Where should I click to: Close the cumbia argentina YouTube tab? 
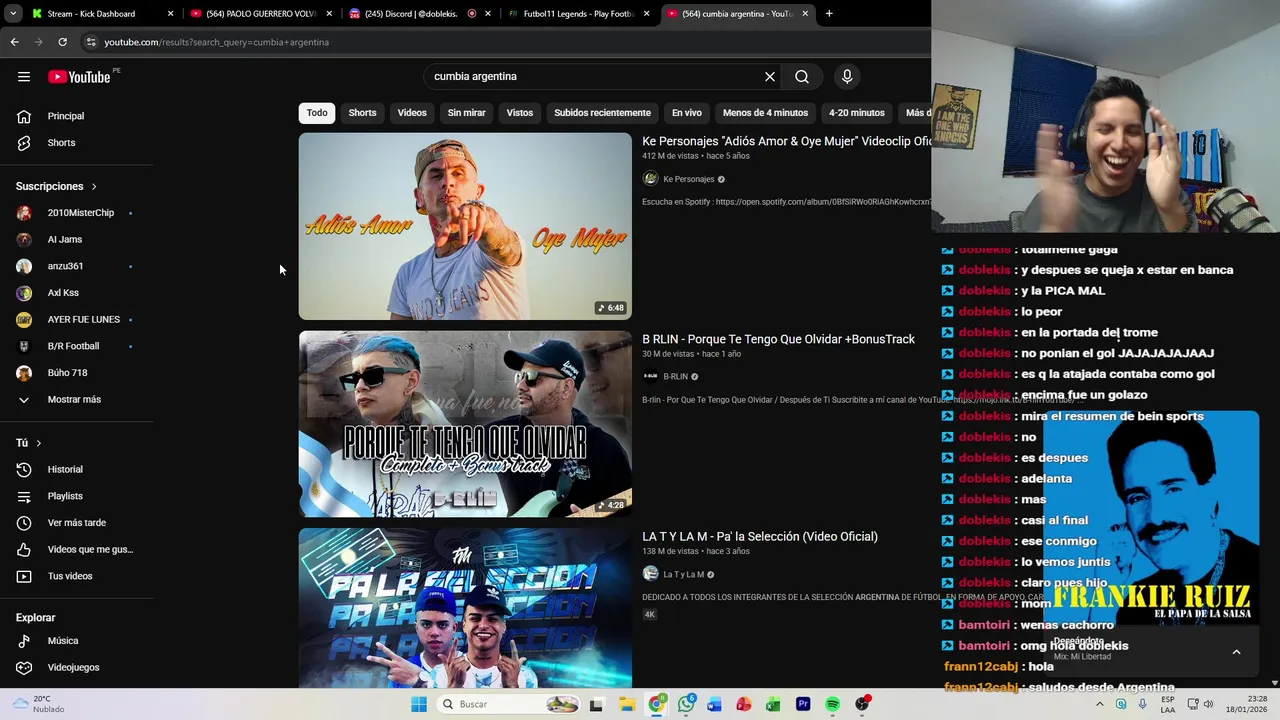coord(805,14)
